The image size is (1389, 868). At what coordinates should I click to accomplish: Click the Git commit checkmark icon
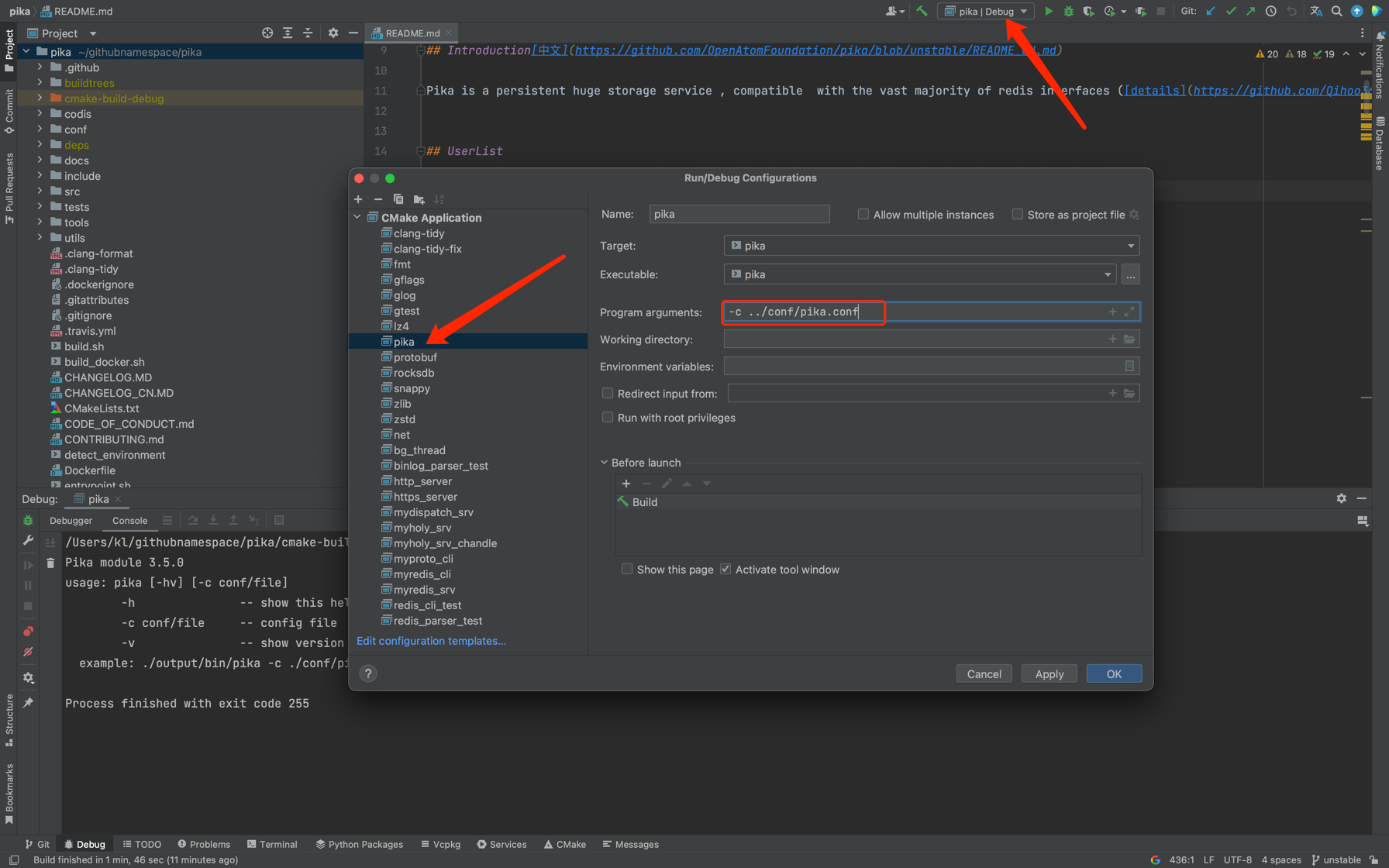point(1230,11)
